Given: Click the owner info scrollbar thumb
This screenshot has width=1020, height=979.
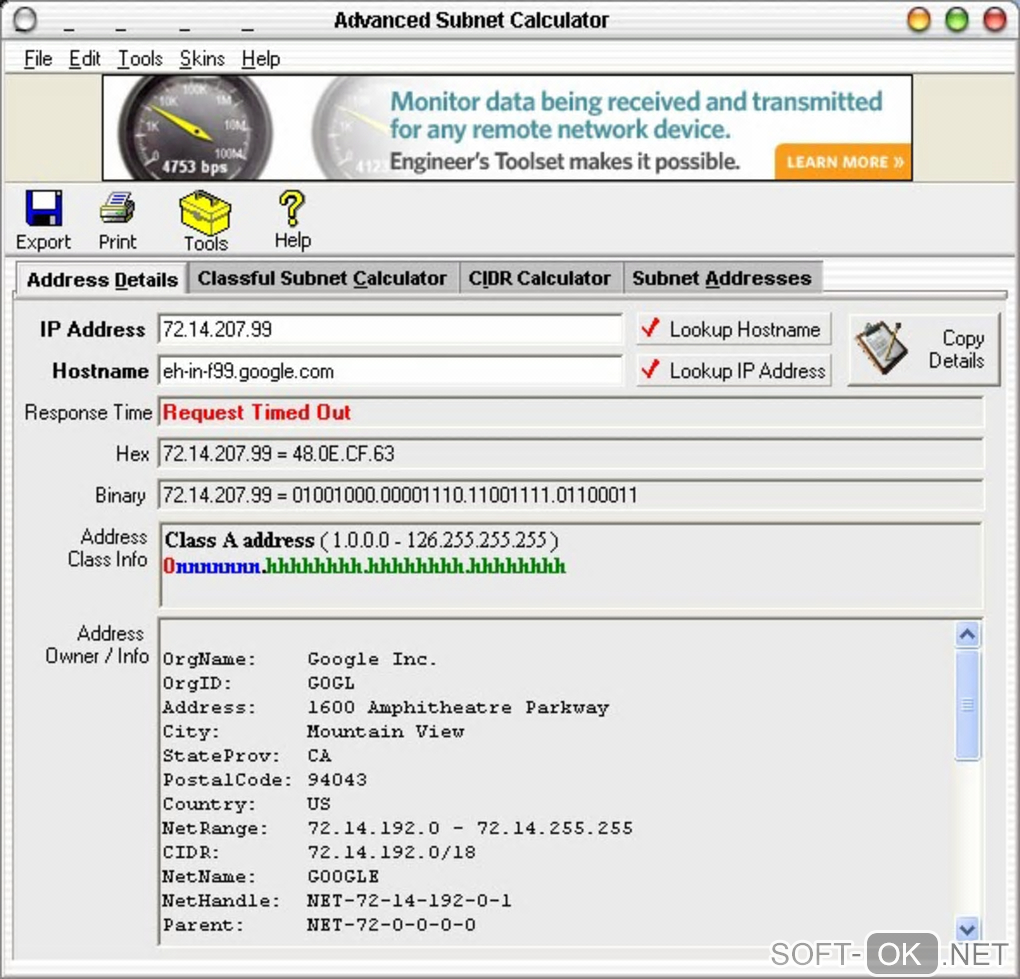Looking at the screenshot, I should (967, 704).
